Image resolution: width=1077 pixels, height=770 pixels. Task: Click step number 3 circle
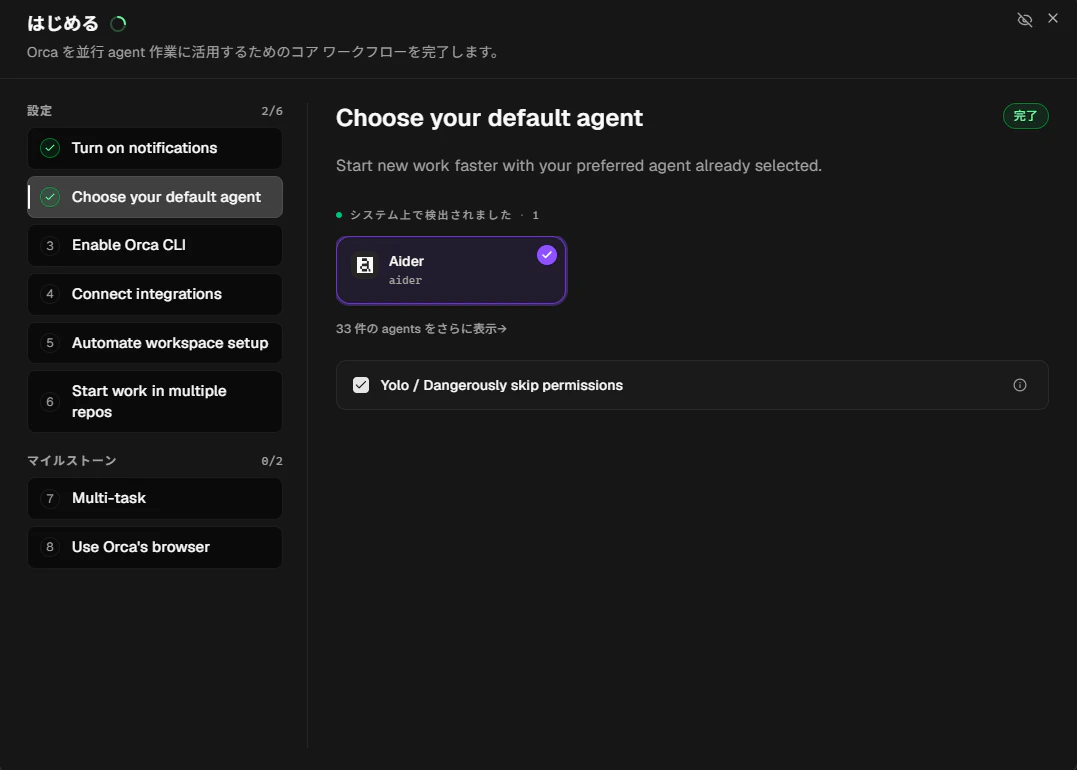[50, 246]
